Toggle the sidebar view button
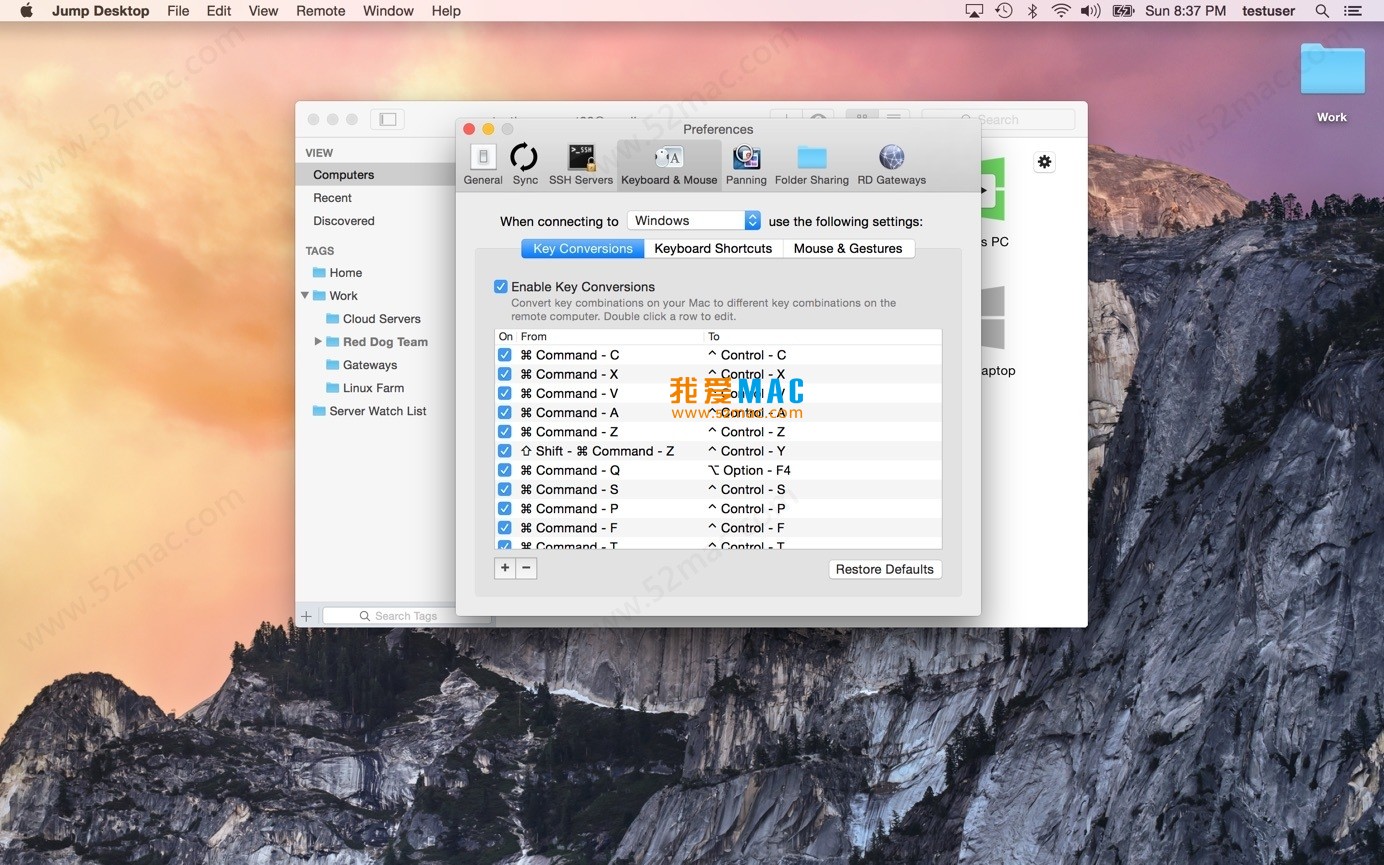1384x865 pixels. pos(387,119)
